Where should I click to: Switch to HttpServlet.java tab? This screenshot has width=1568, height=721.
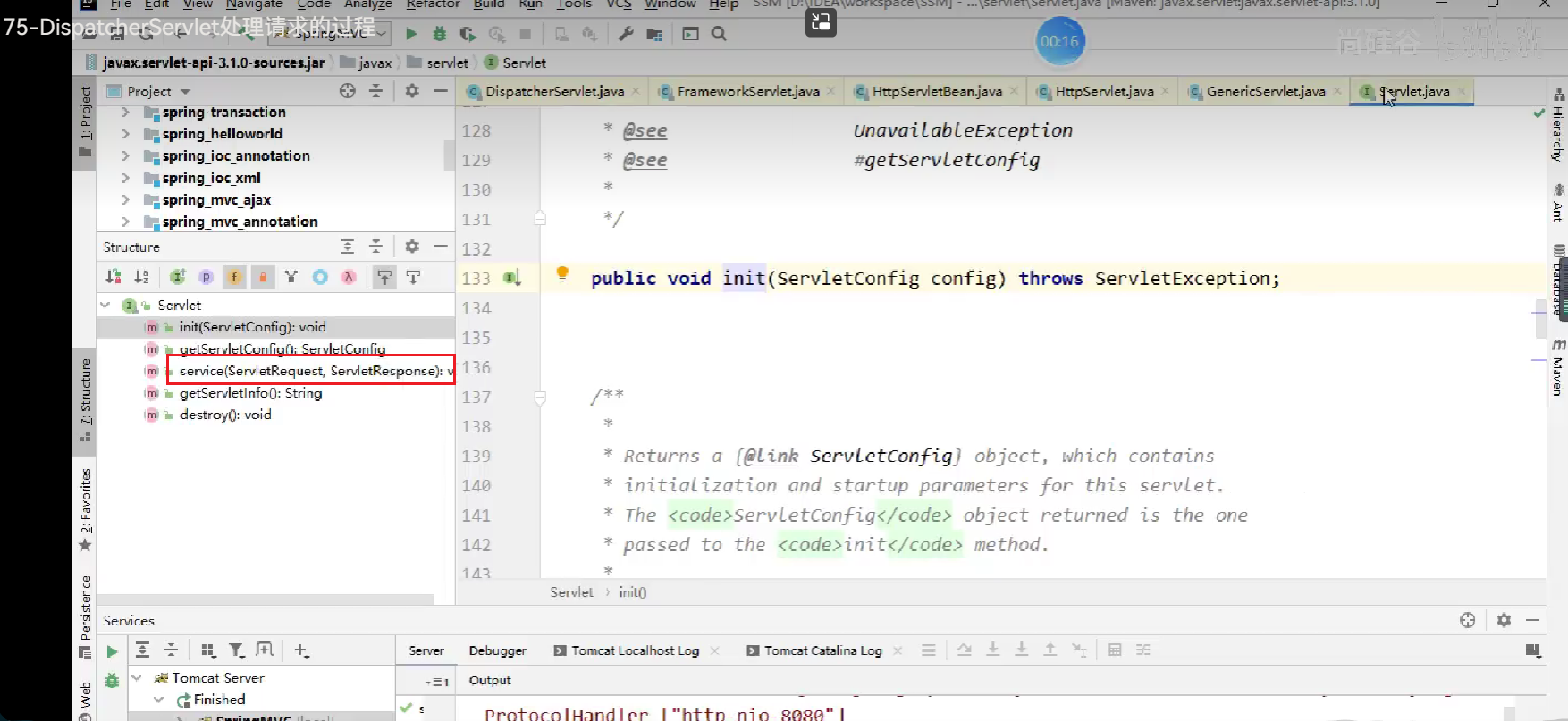point(1104,91)
